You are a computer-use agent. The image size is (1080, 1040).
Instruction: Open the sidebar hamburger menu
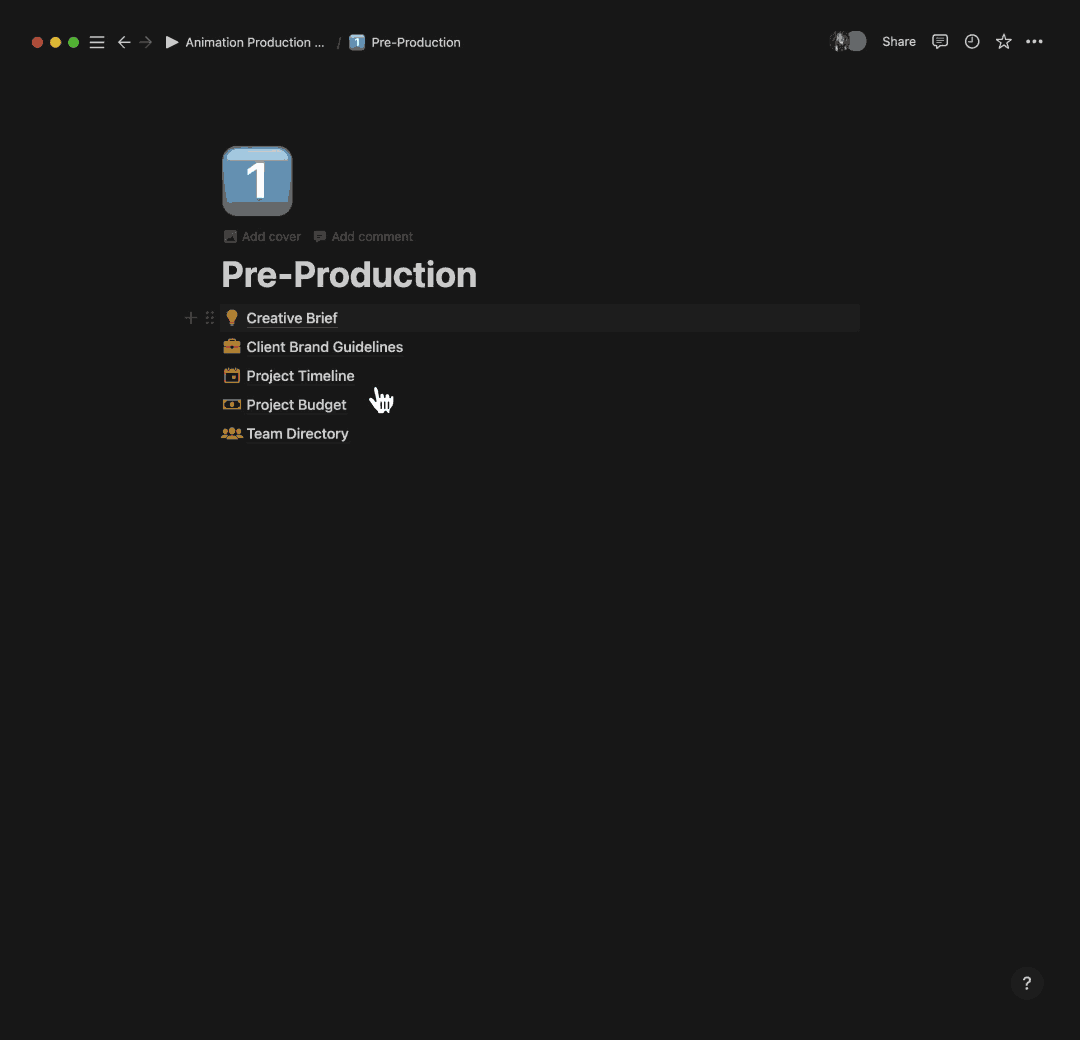click(x=97, y=42)
